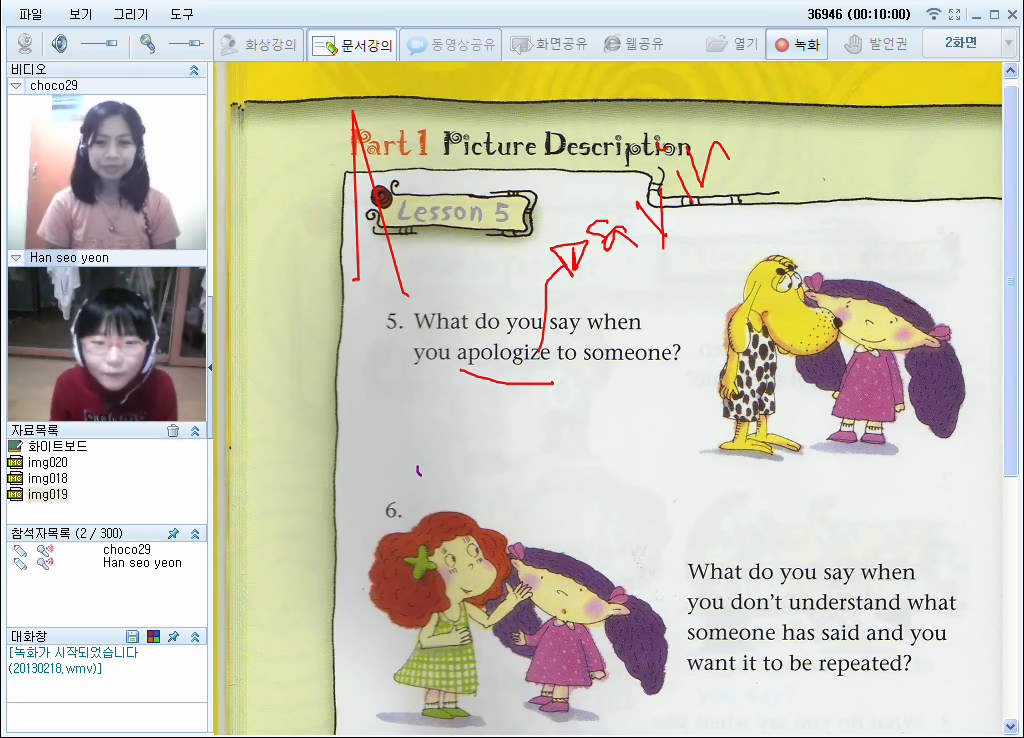The width and height of the screenshot is (1024, 738).
Task: Click the 화이트보드 whiteboard icon
Action: click(15, 447)
